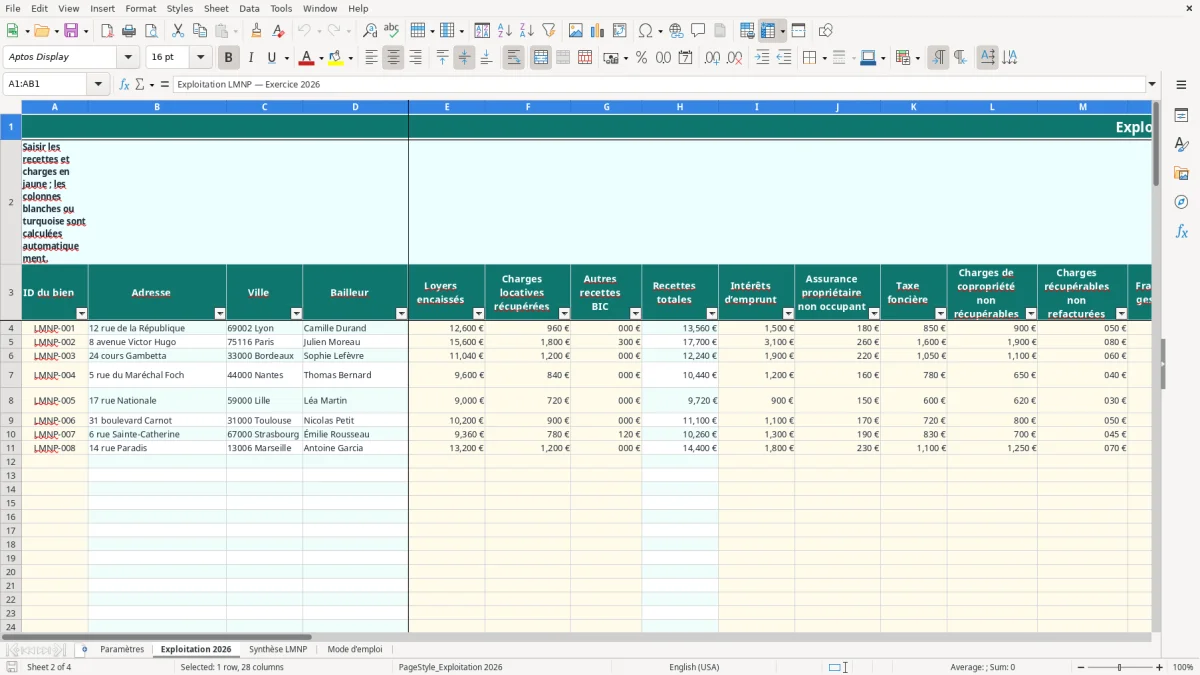Viewport: 1200px width, 675px height.
Task: Cut the selection with scissors icon
Action: click(x=178, y=31)
